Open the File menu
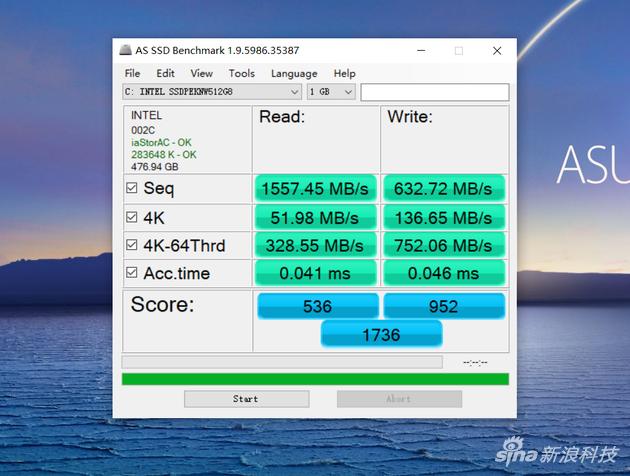 click(x=132, y=74)
